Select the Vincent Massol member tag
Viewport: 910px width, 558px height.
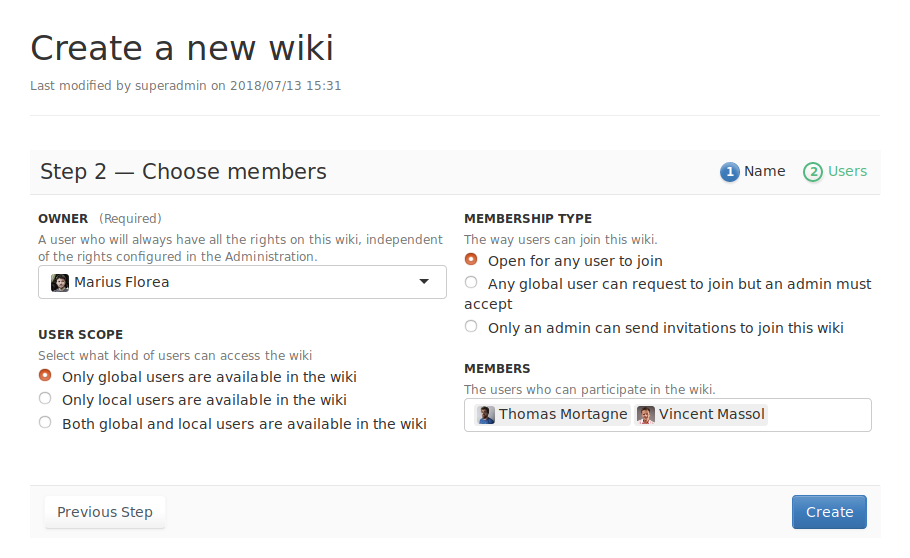coord(712,415)
